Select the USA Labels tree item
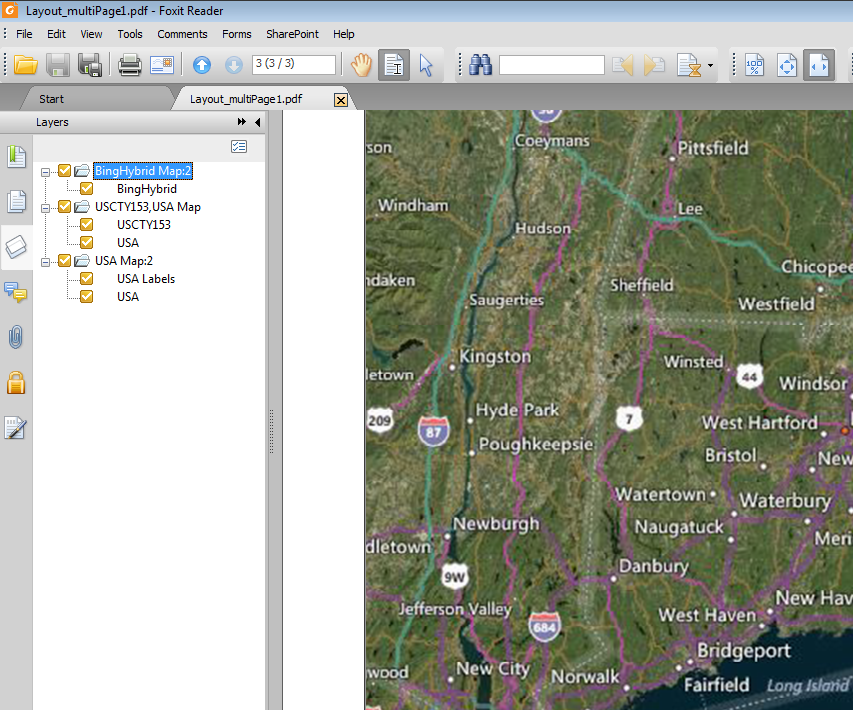 click(146, 279)
